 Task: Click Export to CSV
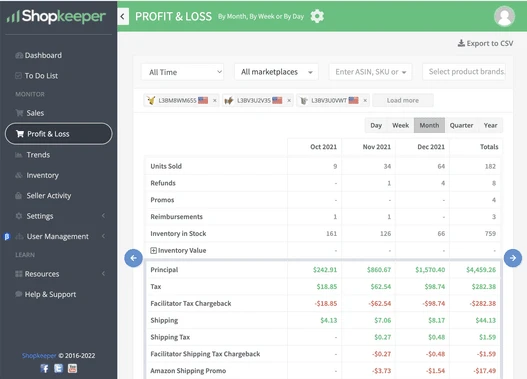[x=485, y=43]
